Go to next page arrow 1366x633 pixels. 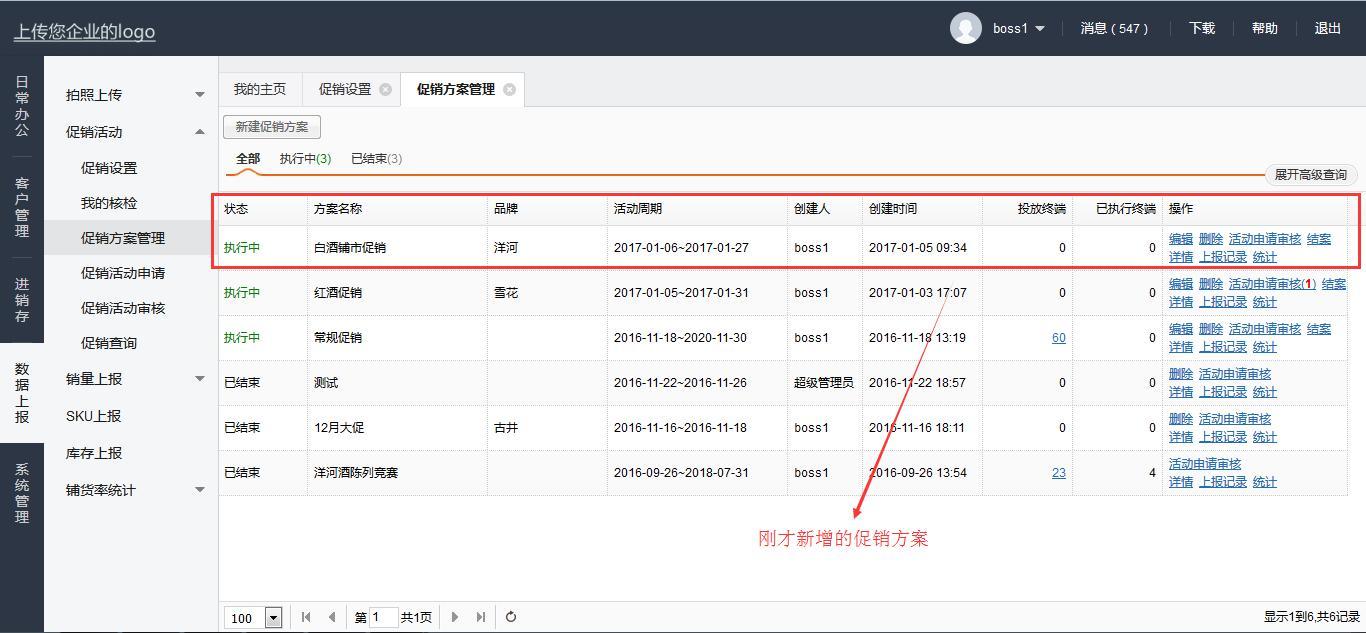click(x=455, y=617)
